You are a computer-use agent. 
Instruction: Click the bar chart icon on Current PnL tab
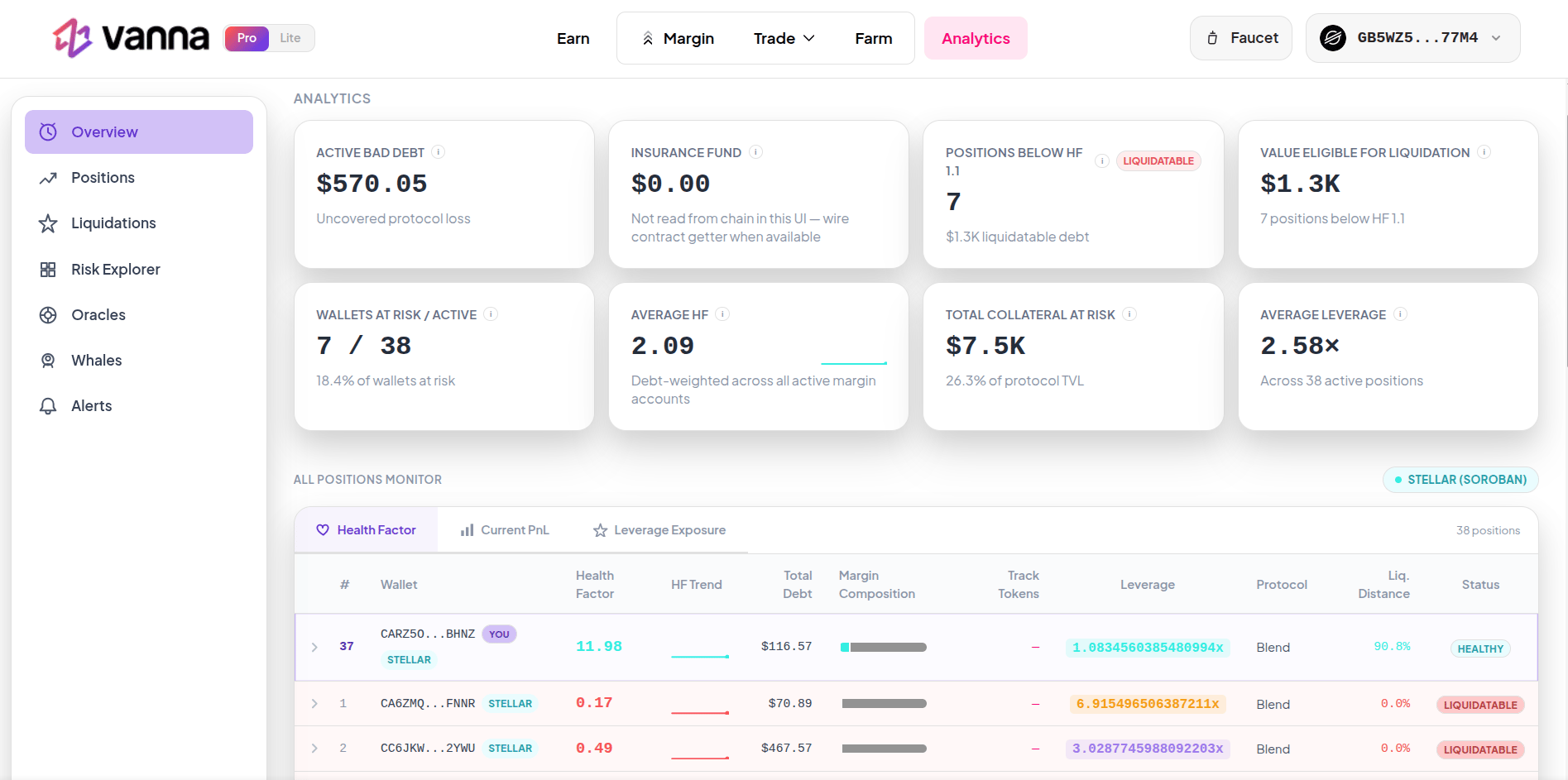[468, 530]
